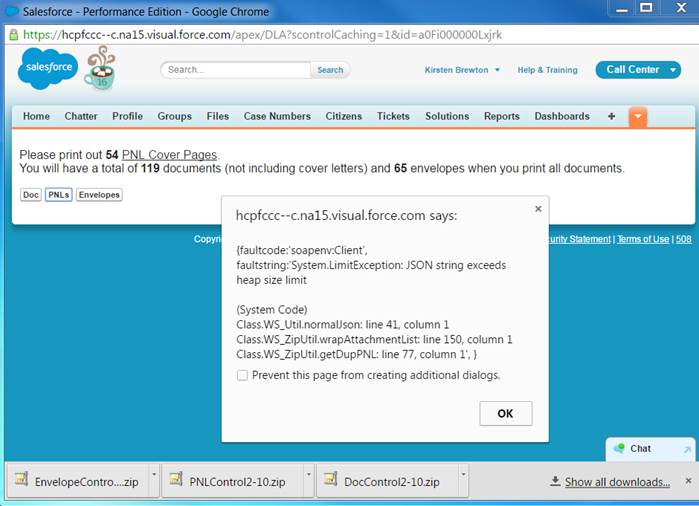Click into the Salesforce Search field
Screen dimensions: 699x506
click(x=236, y=70)
